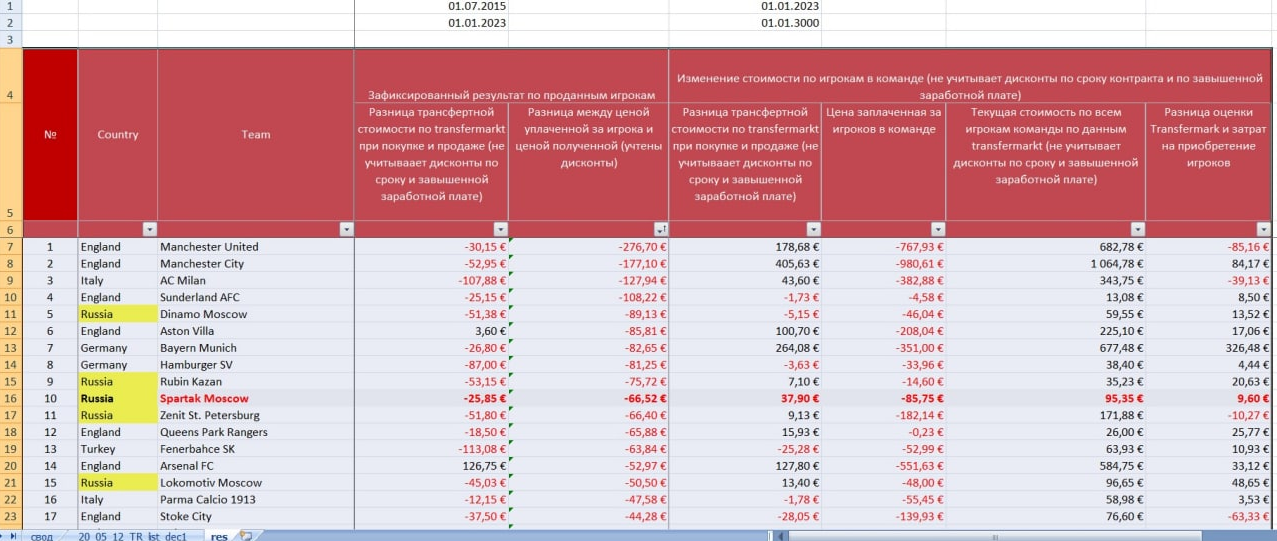Viewport: 1277px width, 541px height.
Task: Select the 'res' sheet tab
Action: point(219,536)
